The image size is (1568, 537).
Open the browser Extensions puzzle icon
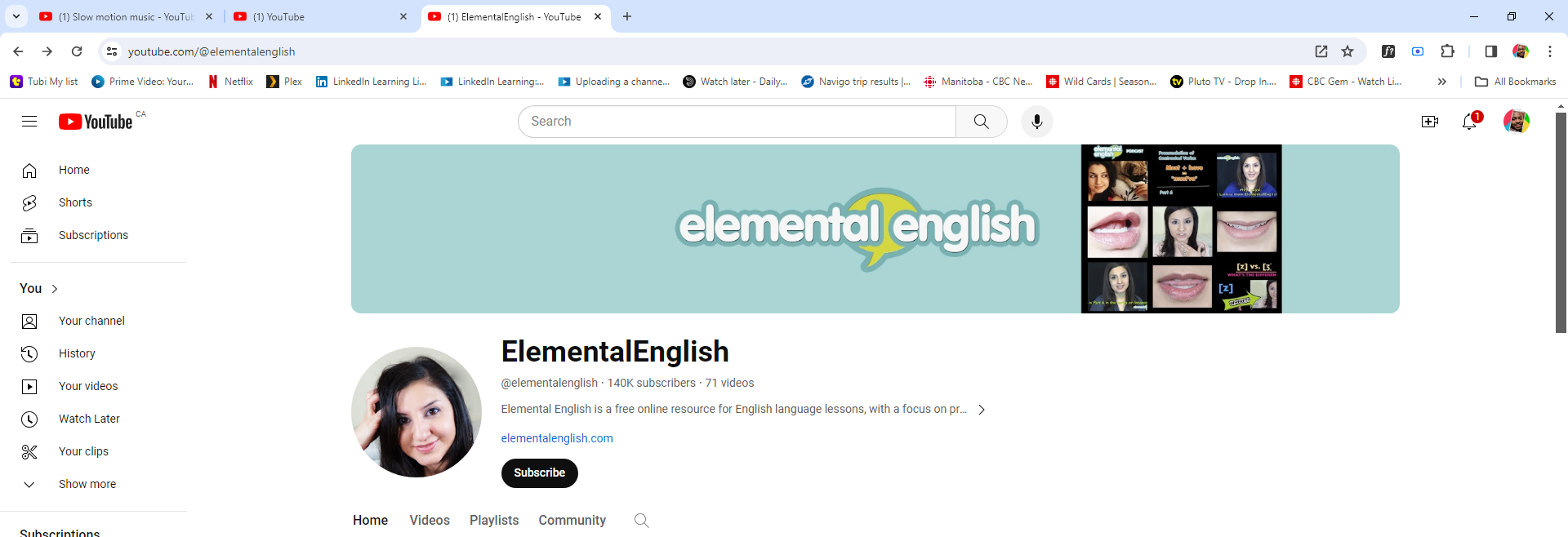point(1447,51)
